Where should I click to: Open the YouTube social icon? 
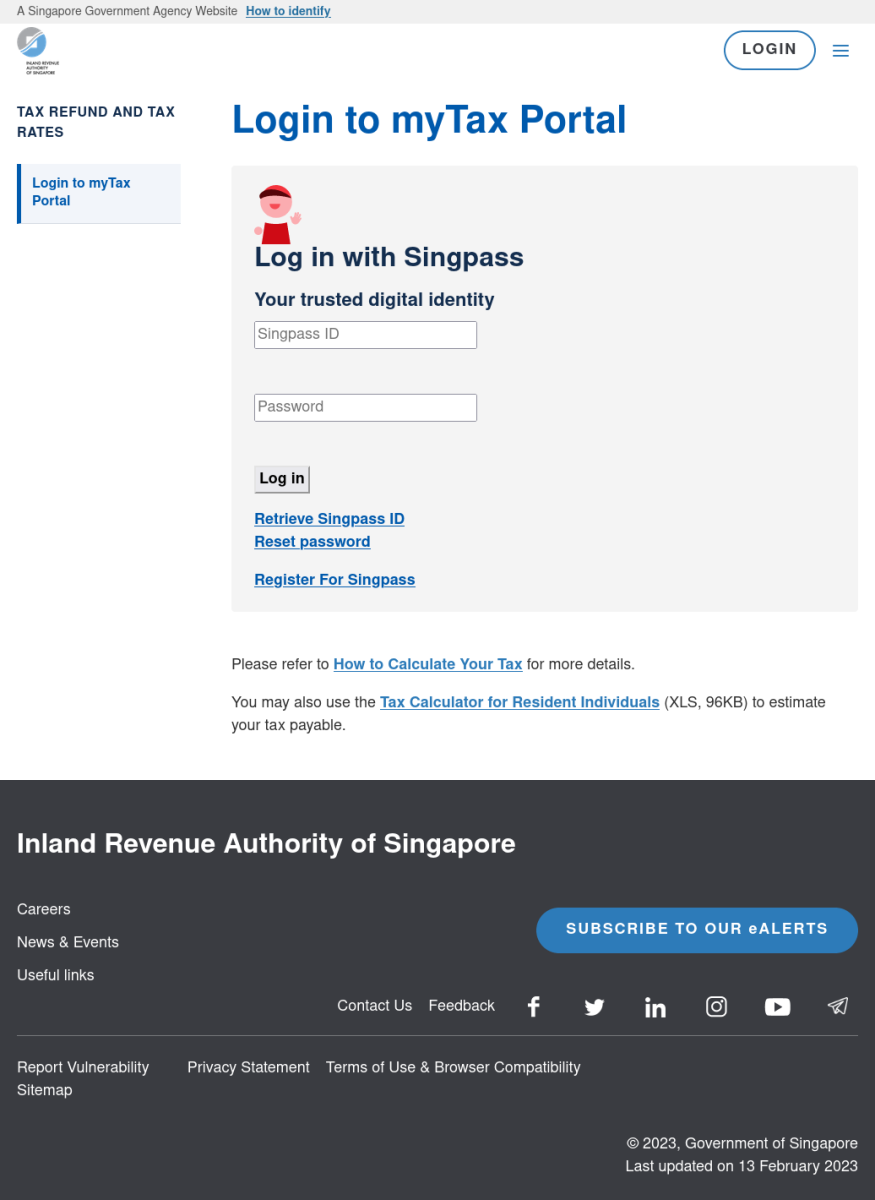pyautogui.click(x=777, y=1007)
